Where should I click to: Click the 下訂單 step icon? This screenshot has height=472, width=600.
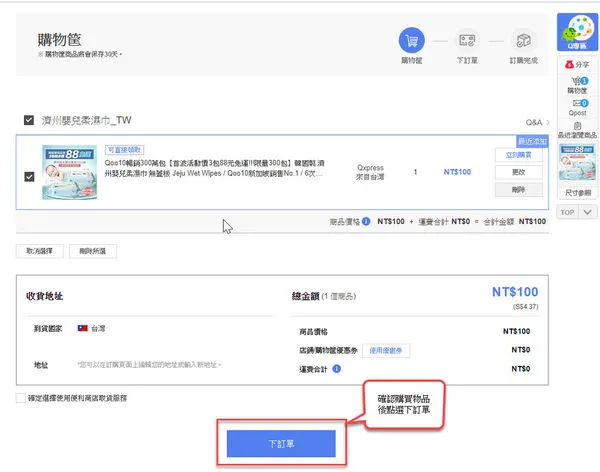click(x=467, y=40)
